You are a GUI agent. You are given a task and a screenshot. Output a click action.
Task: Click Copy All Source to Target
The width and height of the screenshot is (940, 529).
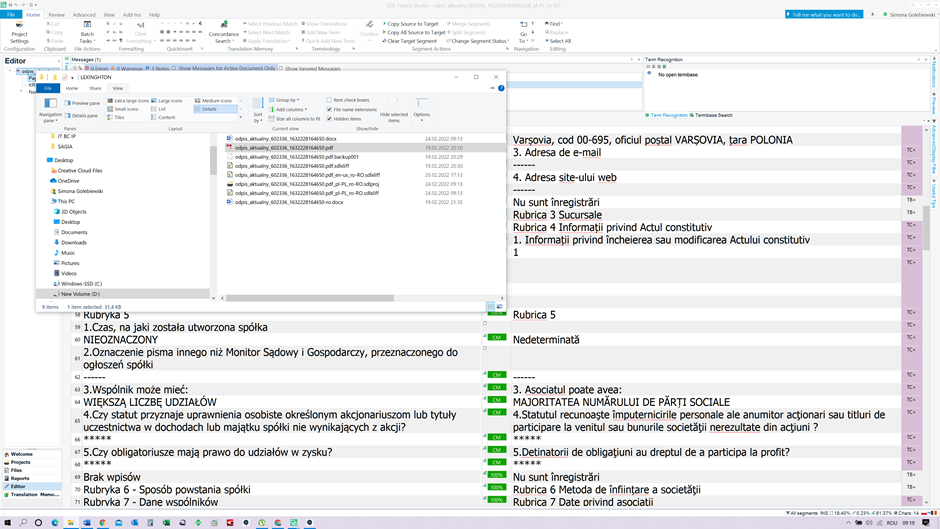[x=414, y=32]
